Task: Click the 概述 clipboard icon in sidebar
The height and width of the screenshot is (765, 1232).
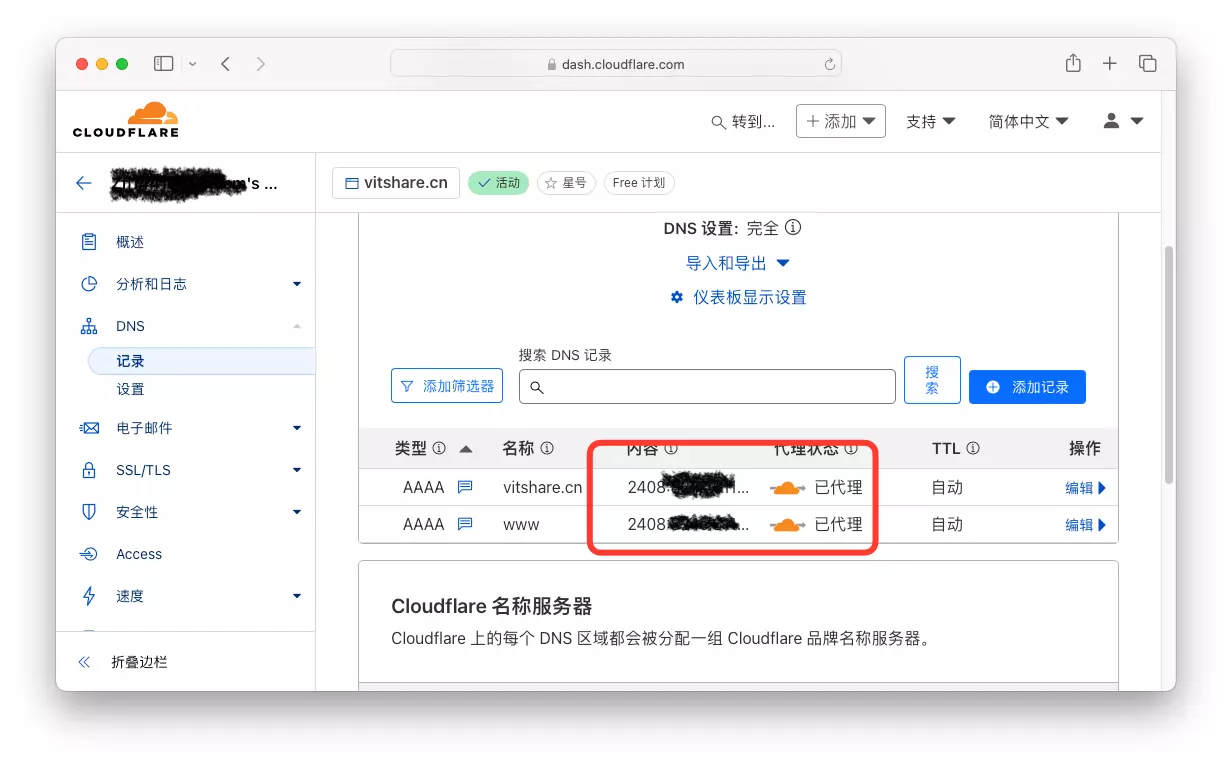Action: [x=89, y=242]
